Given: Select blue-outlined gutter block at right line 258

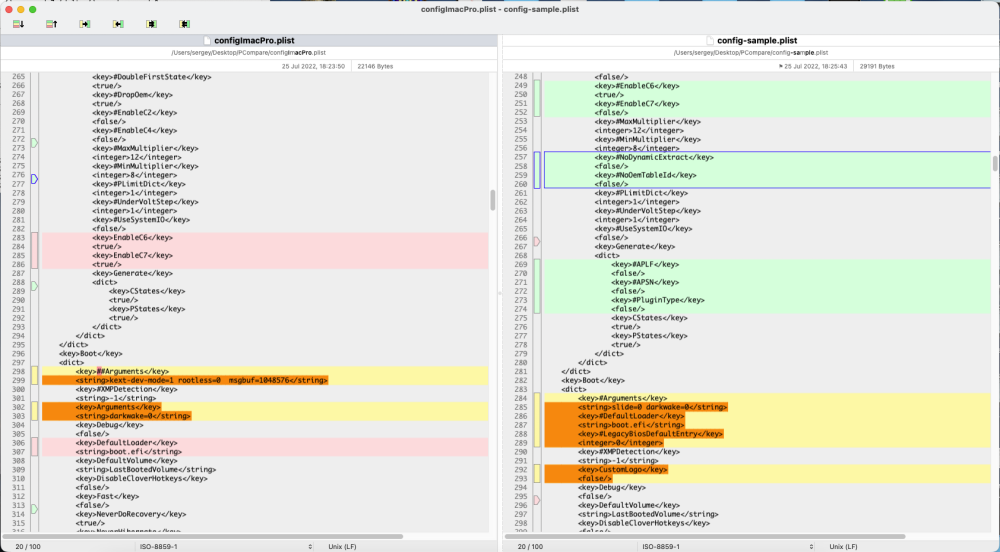Looking at the screenshot, I should pos(537,170).
